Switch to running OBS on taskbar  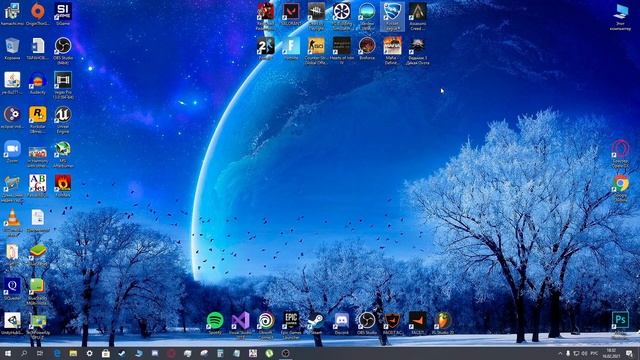tap(286, 353)
